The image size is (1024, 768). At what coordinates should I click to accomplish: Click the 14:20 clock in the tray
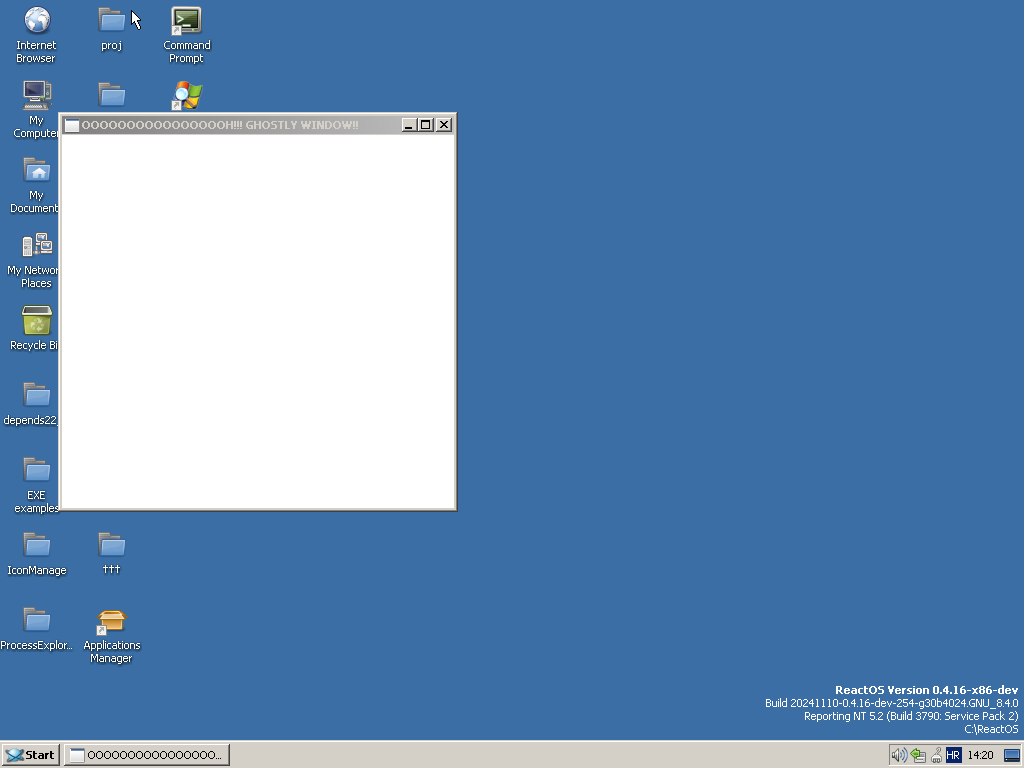click(x=980, y=755)
